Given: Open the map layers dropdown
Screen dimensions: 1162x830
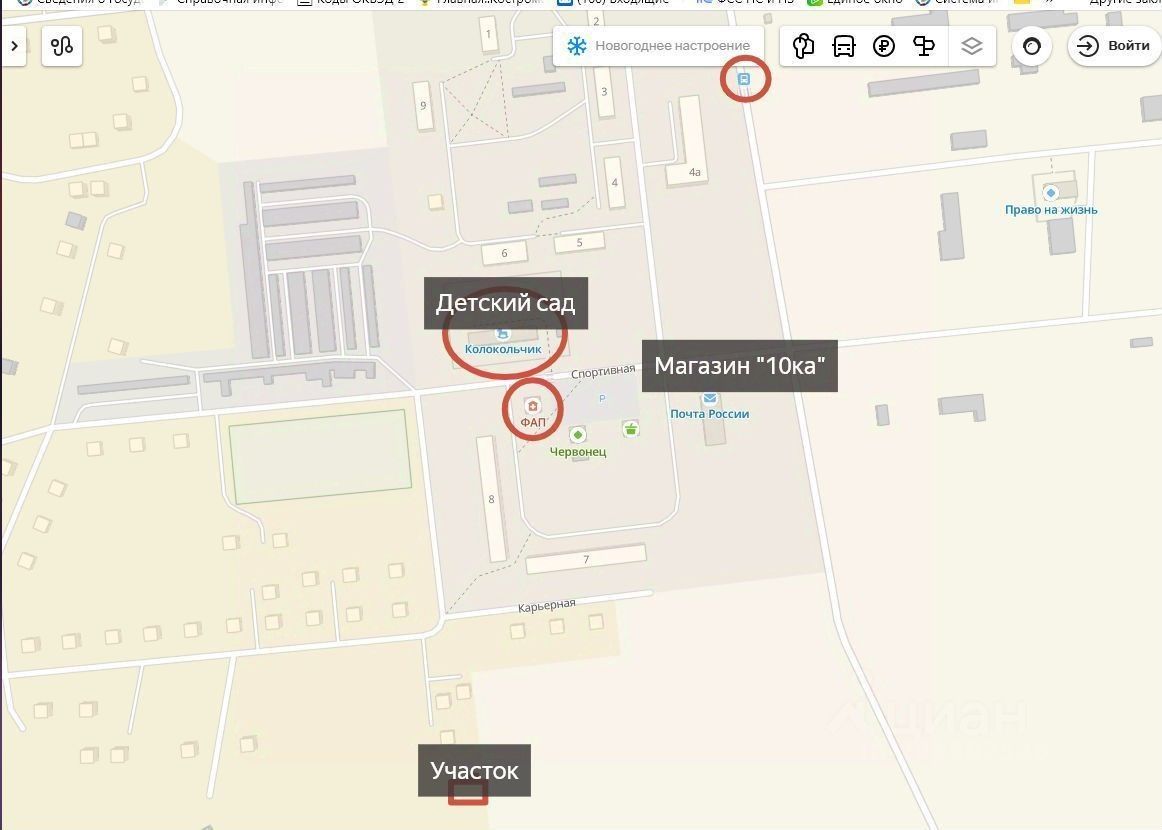Looking at the screenshot, I should [972, 46].
